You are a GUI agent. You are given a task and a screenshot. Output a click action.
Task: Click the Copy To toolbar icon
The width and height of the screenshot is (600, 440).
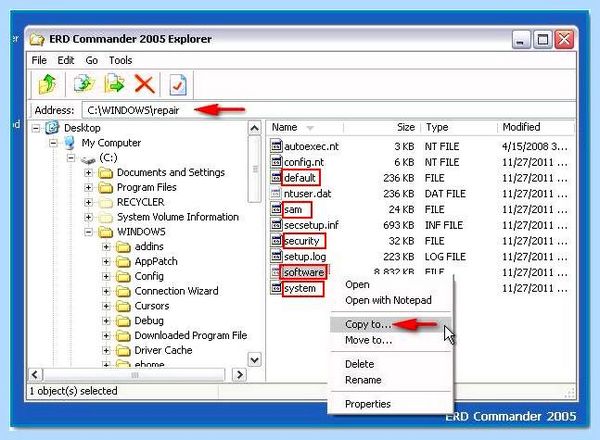click(x=84, y=84)
